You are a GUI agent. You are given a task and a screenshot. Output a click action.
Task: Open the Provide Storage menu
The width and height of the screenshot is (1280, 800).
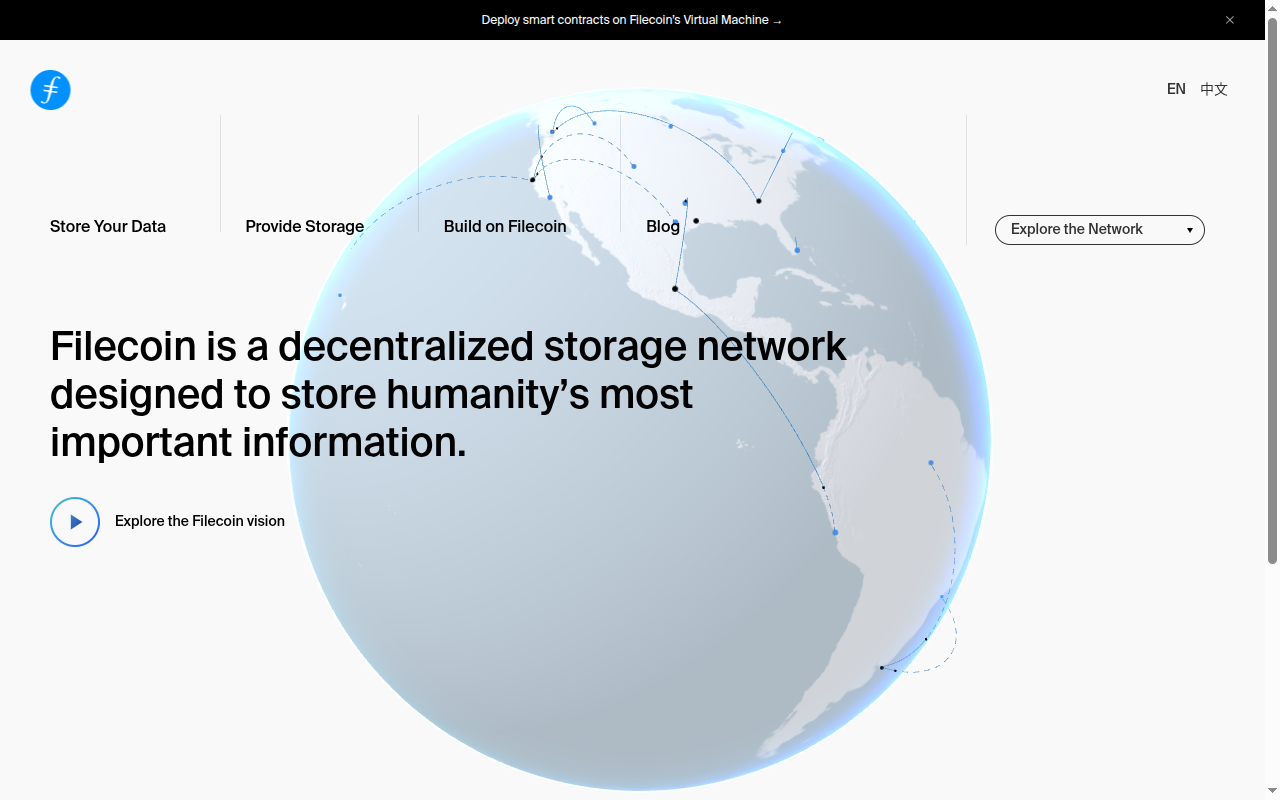305,227
